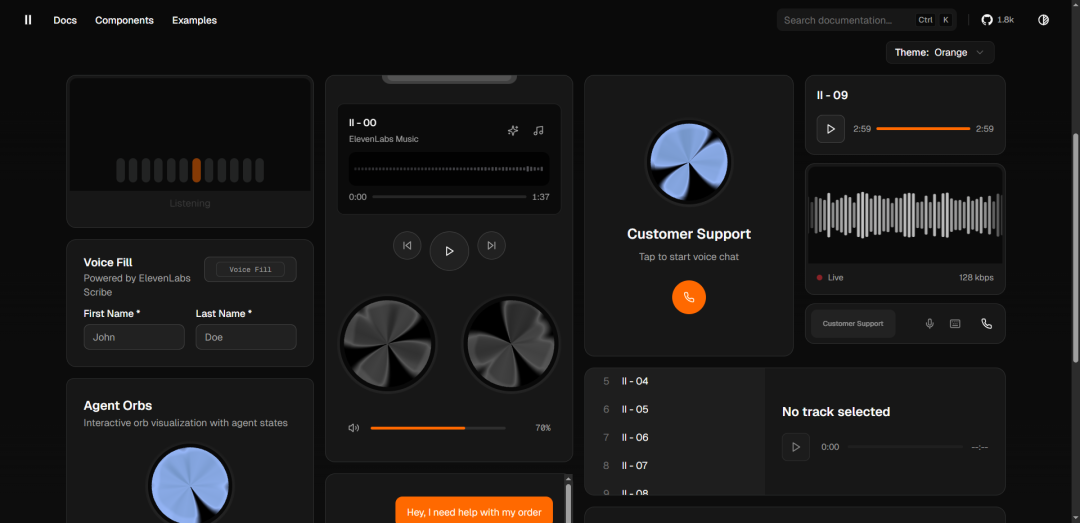Click the orange bar in the Listening visualizer
This screenshot has height=523, width=1080.
(x=196, y=170)
